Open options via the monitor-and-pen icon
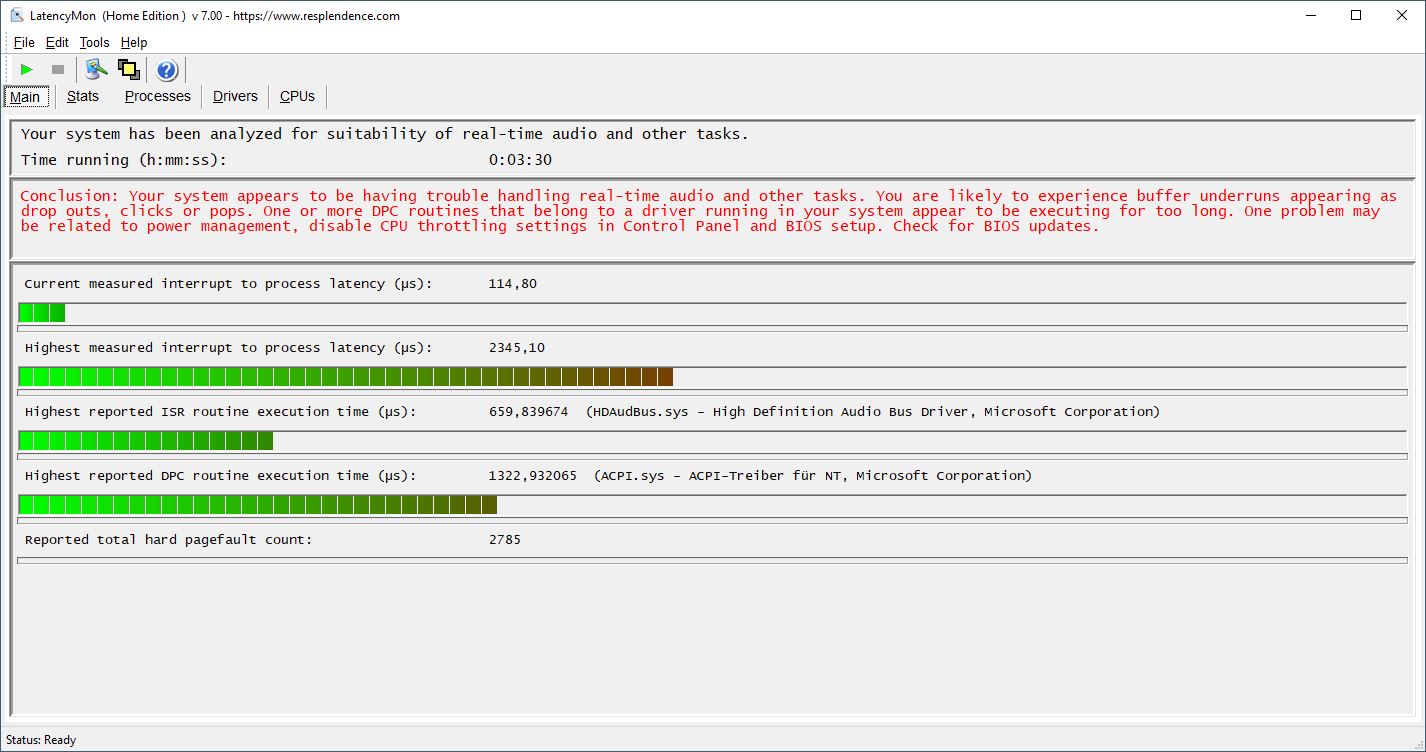The height and width of the screenshot is (752, 1426). (x=96, y=69)
